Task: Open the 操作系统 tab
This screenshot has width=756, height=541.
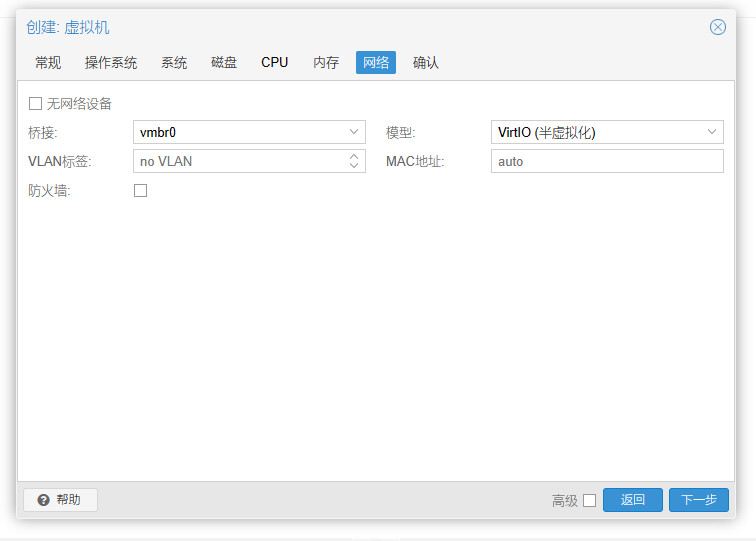Action: click(111, 62)
